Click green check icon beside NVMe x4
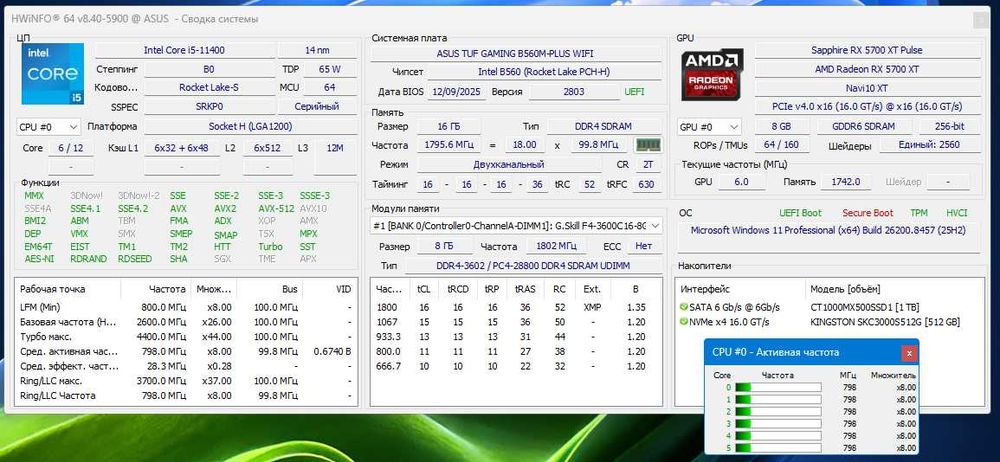 pyautogui.click(x=684, y=322)
